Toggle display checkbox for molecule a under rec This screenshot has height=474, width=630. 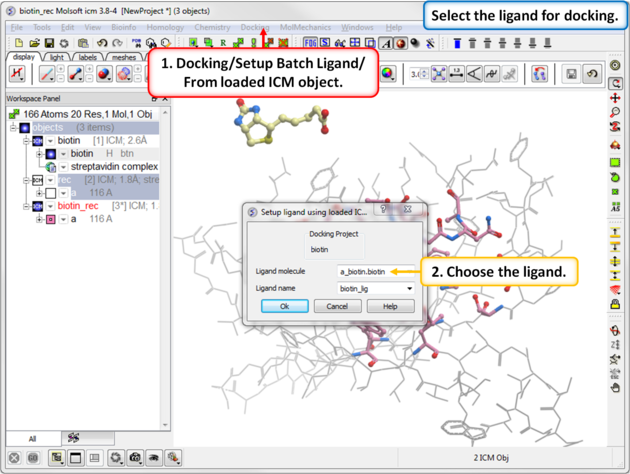[x=51, y=193]
